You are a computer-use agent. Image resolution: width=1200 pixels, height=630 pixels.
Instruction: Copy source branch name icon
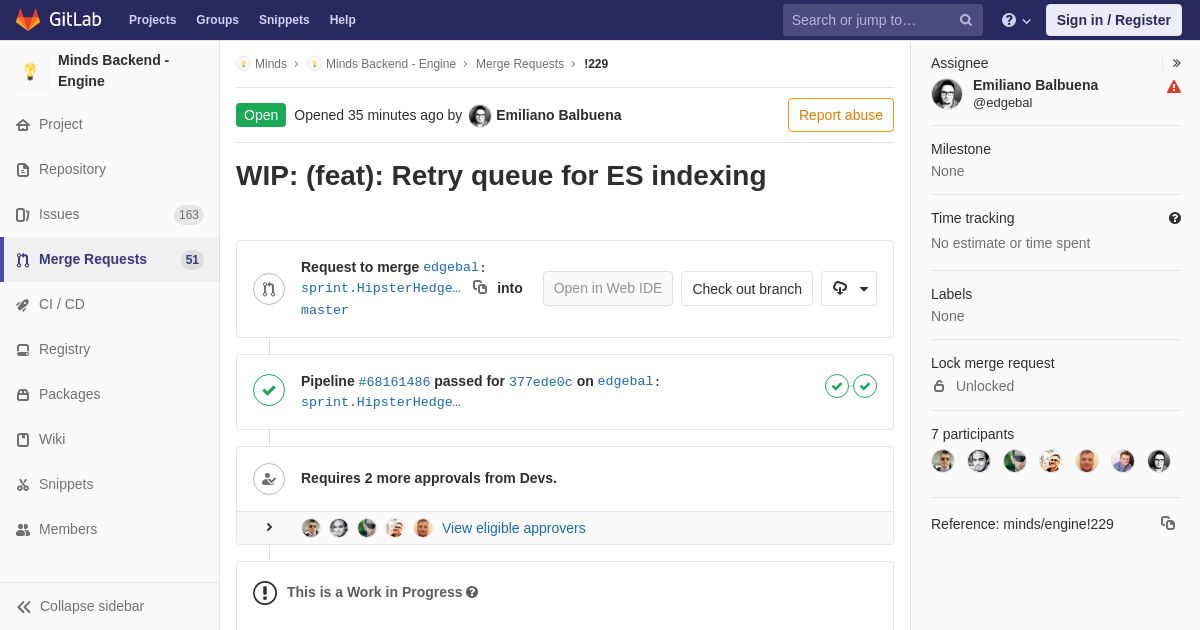pyautogui.click(x=480, y=287)
